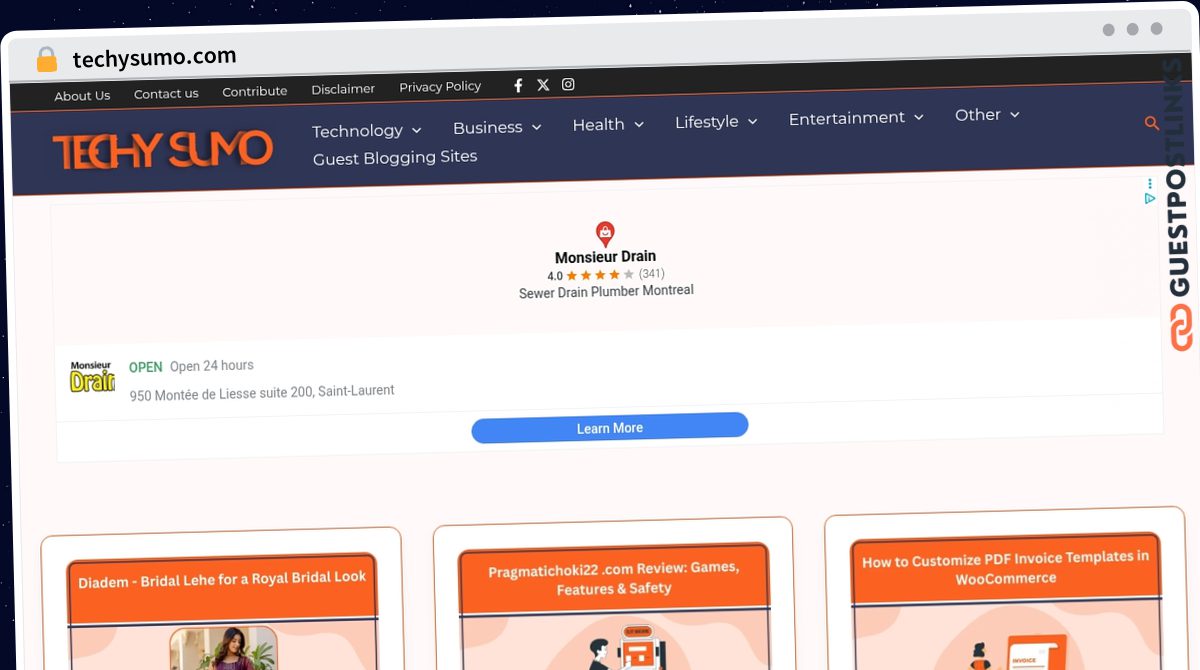Open the Business menu item

point(488,128)
